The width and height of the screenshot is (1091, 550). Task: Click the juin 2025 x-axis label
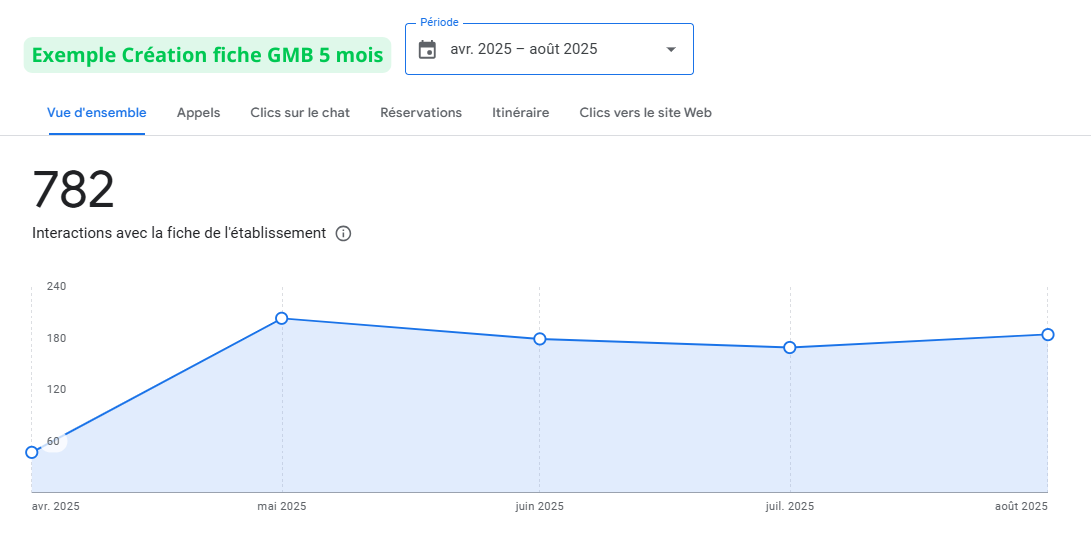540,506
